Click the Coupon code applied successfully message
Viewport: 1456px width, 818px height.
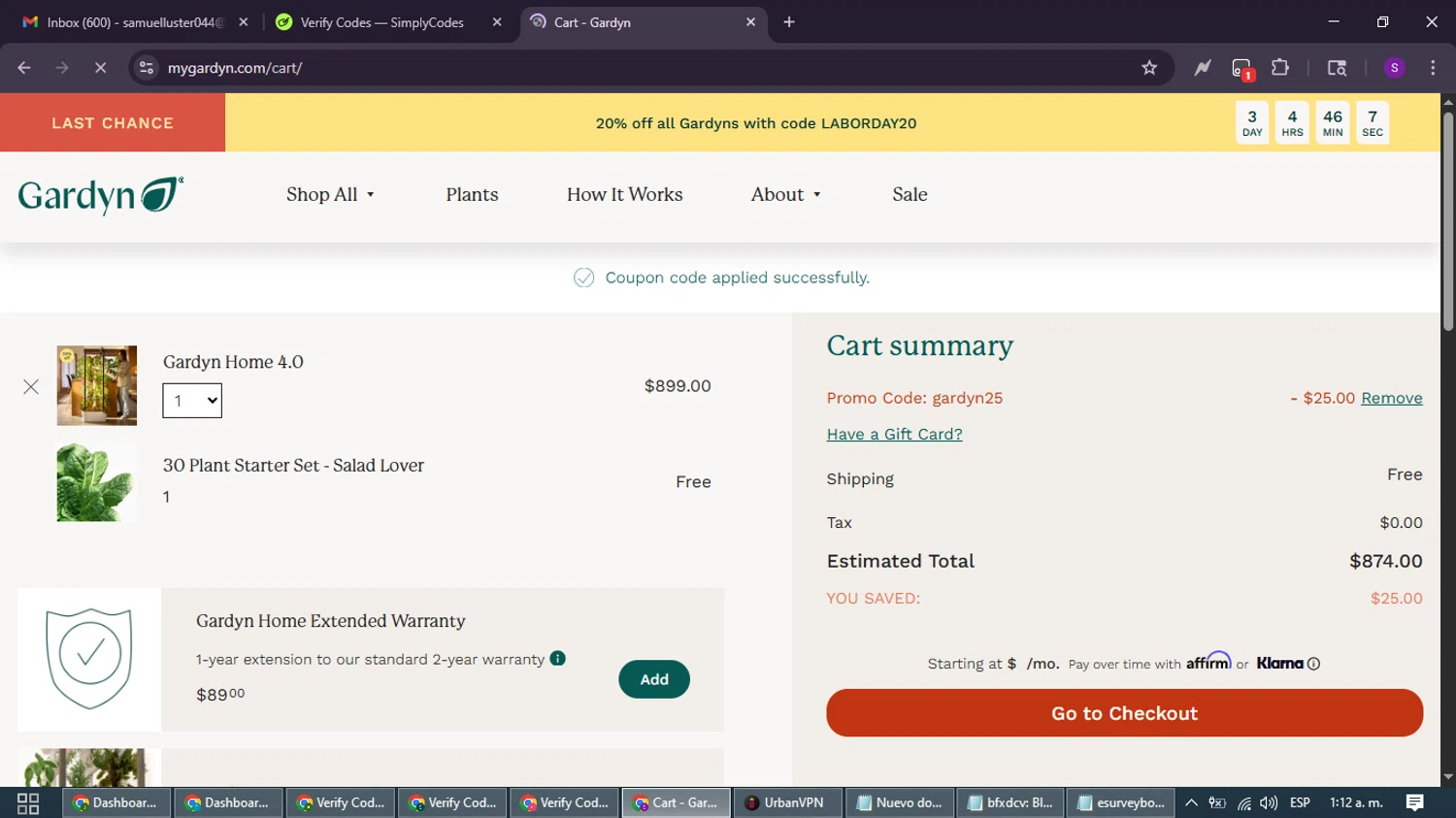tap(737, 278)
